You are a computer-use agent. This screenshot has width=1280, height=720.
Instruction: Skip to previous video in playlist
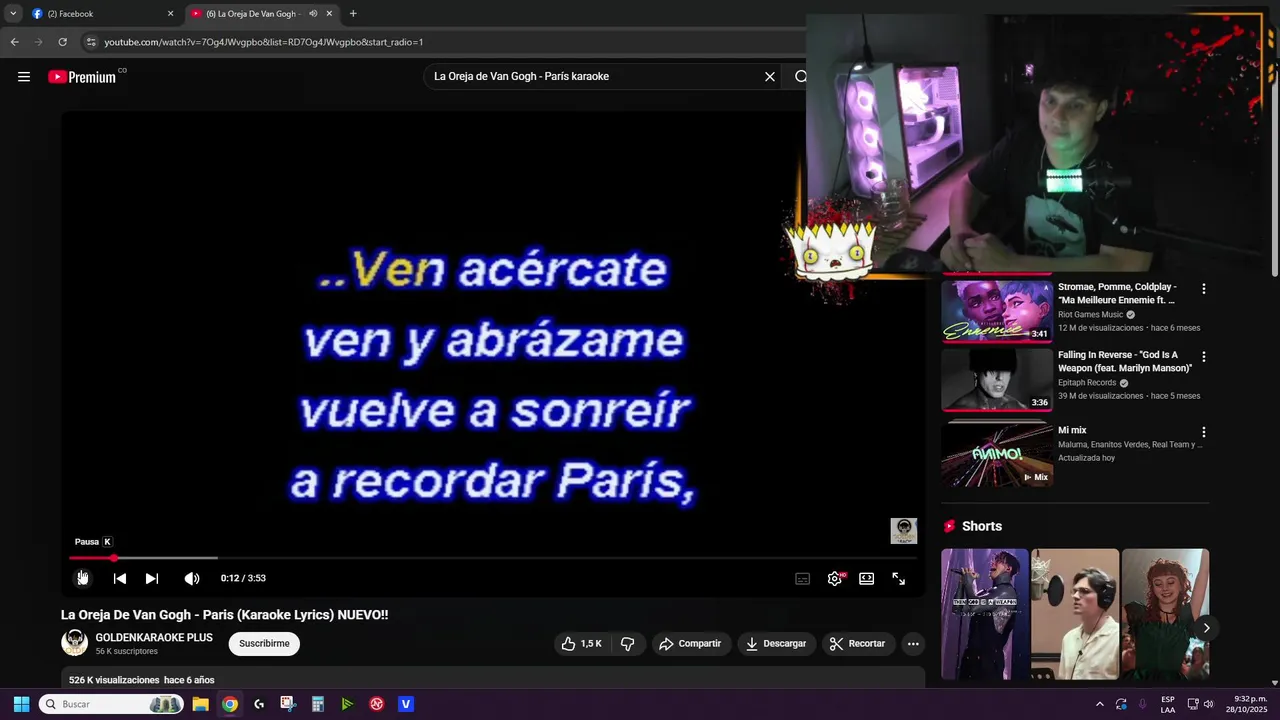coord(120,578)
